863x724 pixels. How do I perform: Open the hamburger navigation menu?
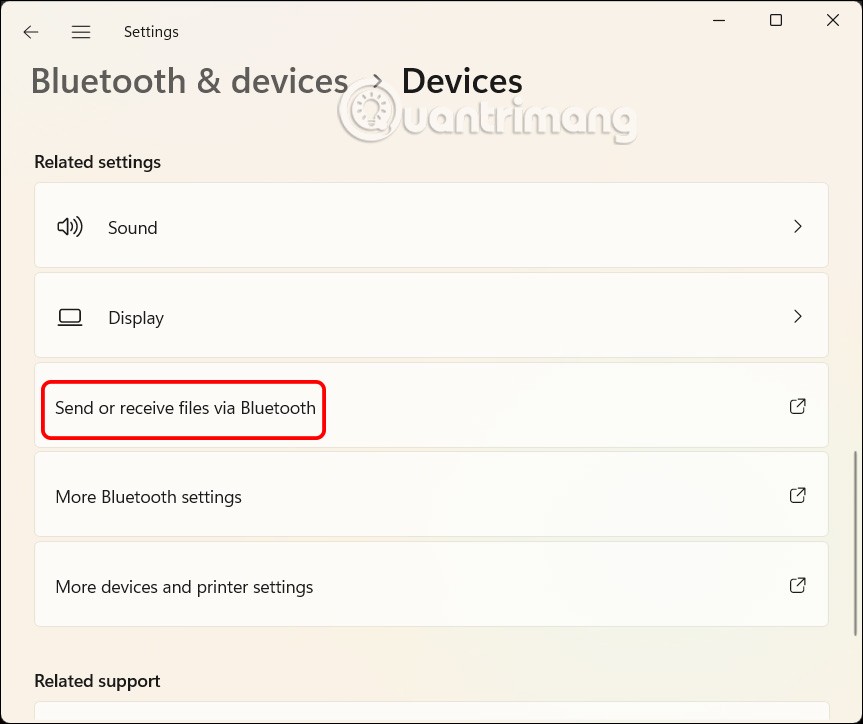point(81,32)
